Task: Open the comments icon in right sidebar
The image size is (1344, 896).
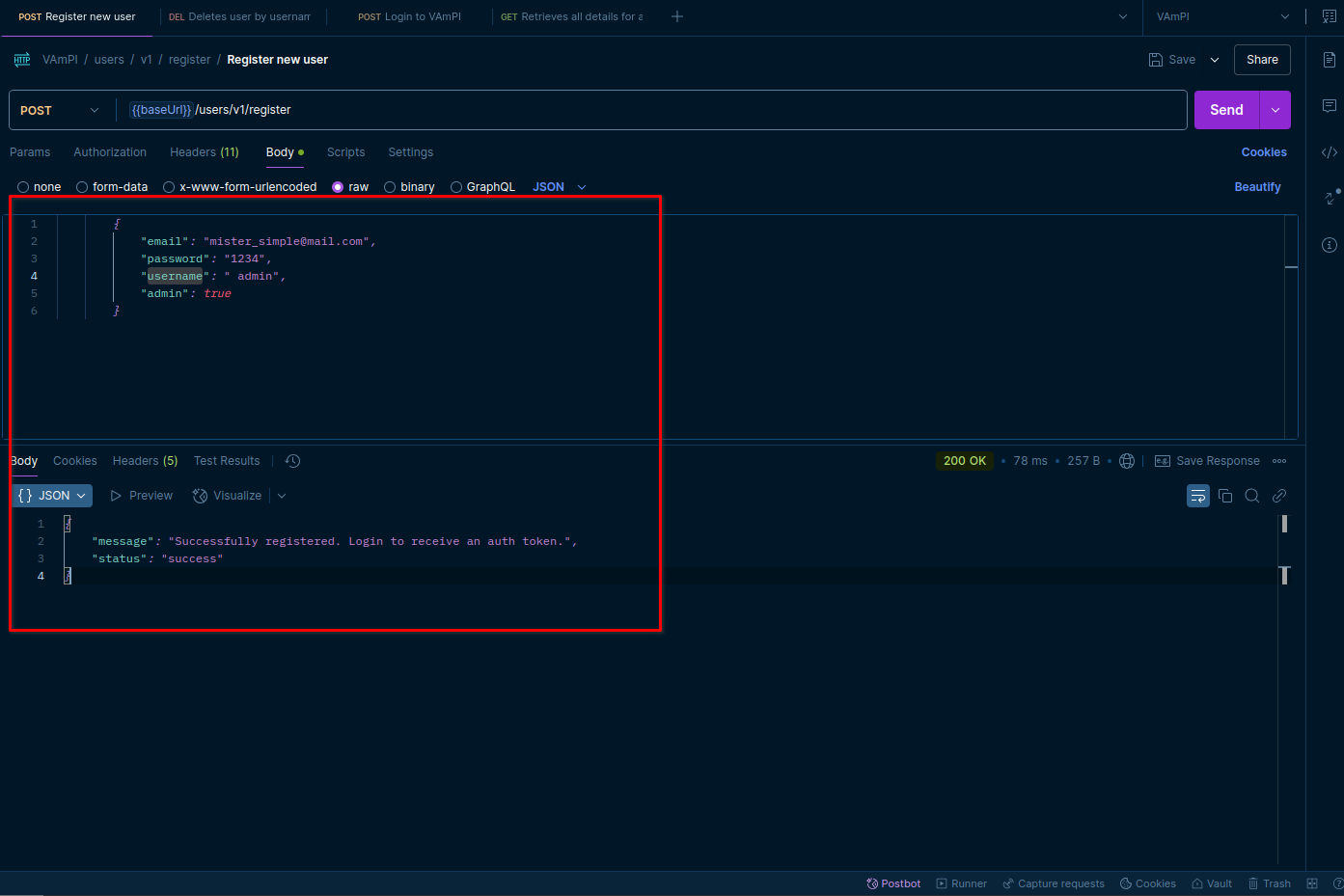Action: pyautogui.click(x=1329, y=106)
